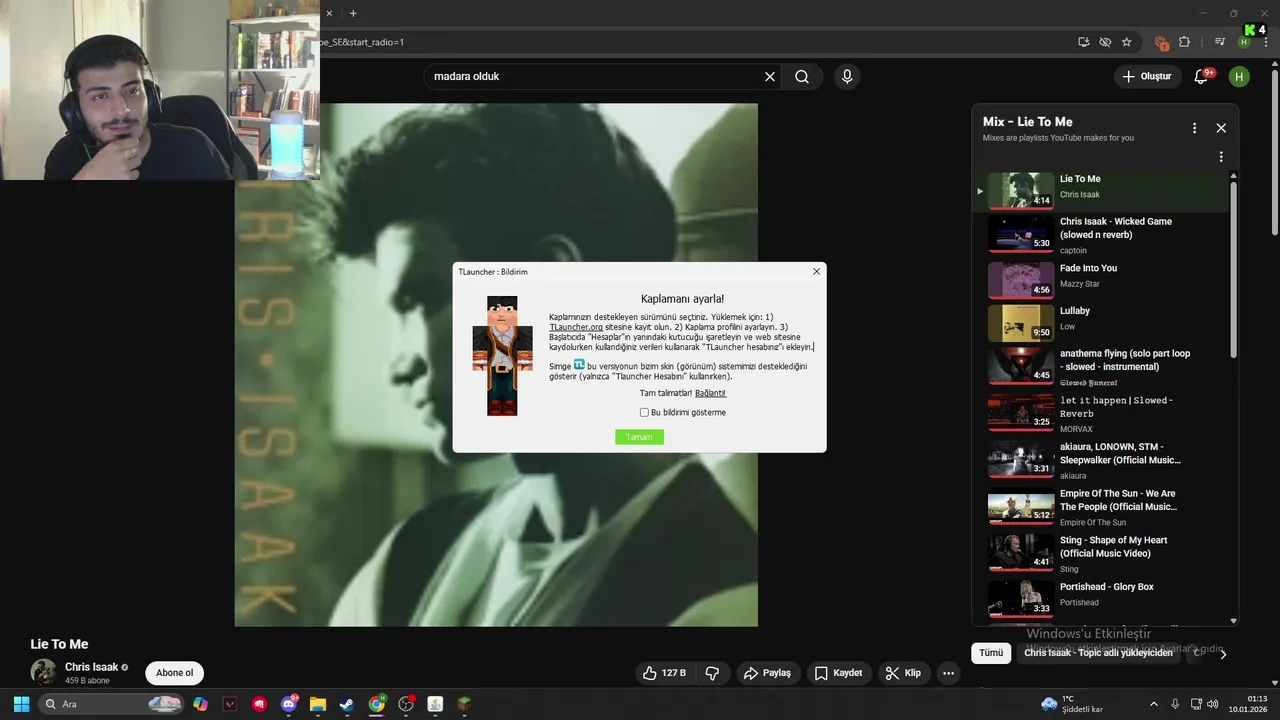Open the playlist secondary options menu
Screen dimensions: 1280x720
(x=1221, y=157)
